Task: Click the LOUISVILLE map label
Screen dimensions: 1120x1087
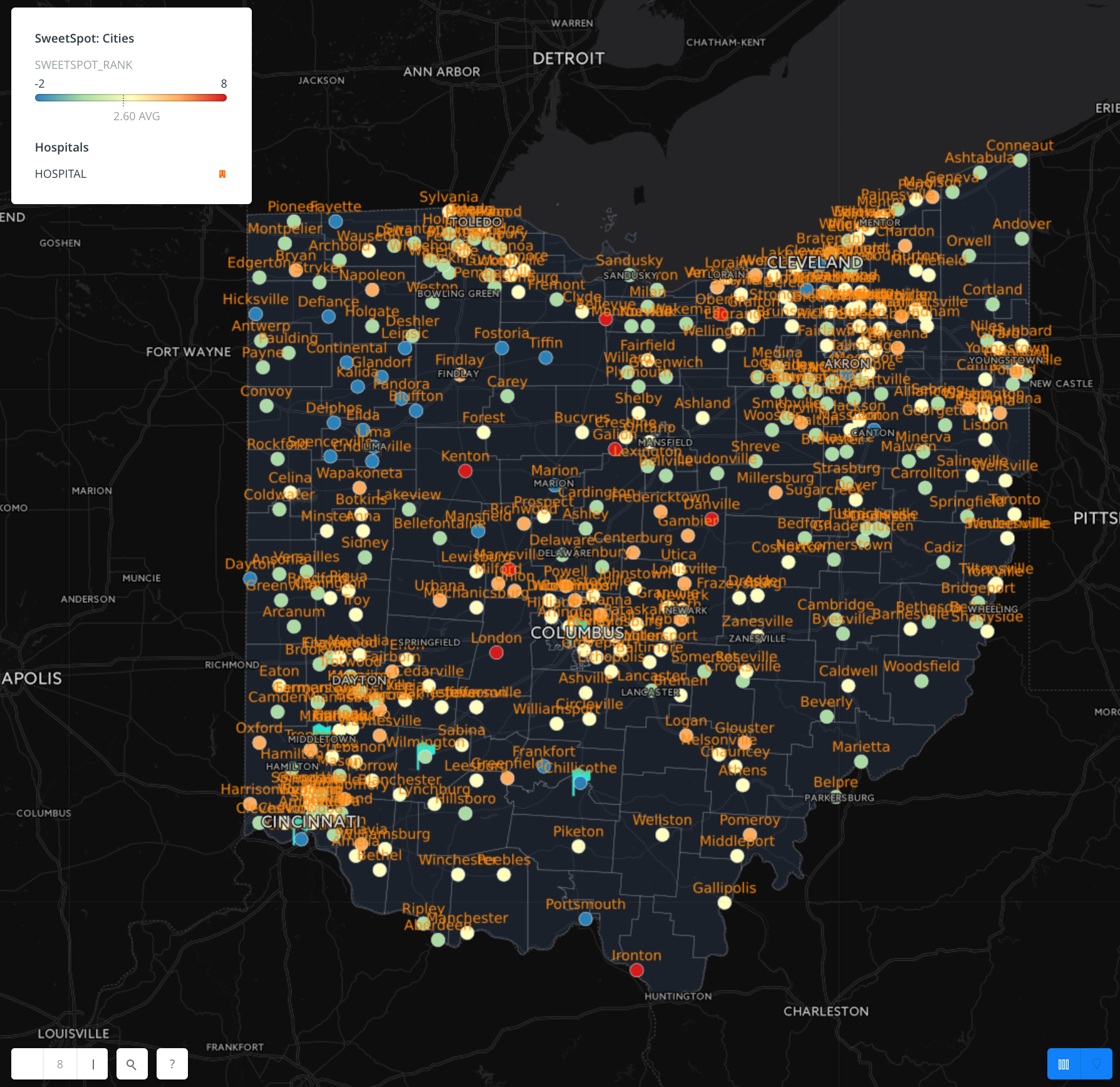Action: (73, 1034)
